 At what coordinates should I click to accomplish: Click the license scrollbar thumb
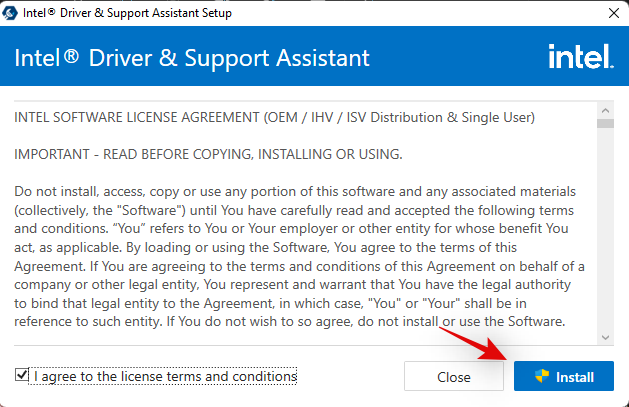tap(605, 124)
